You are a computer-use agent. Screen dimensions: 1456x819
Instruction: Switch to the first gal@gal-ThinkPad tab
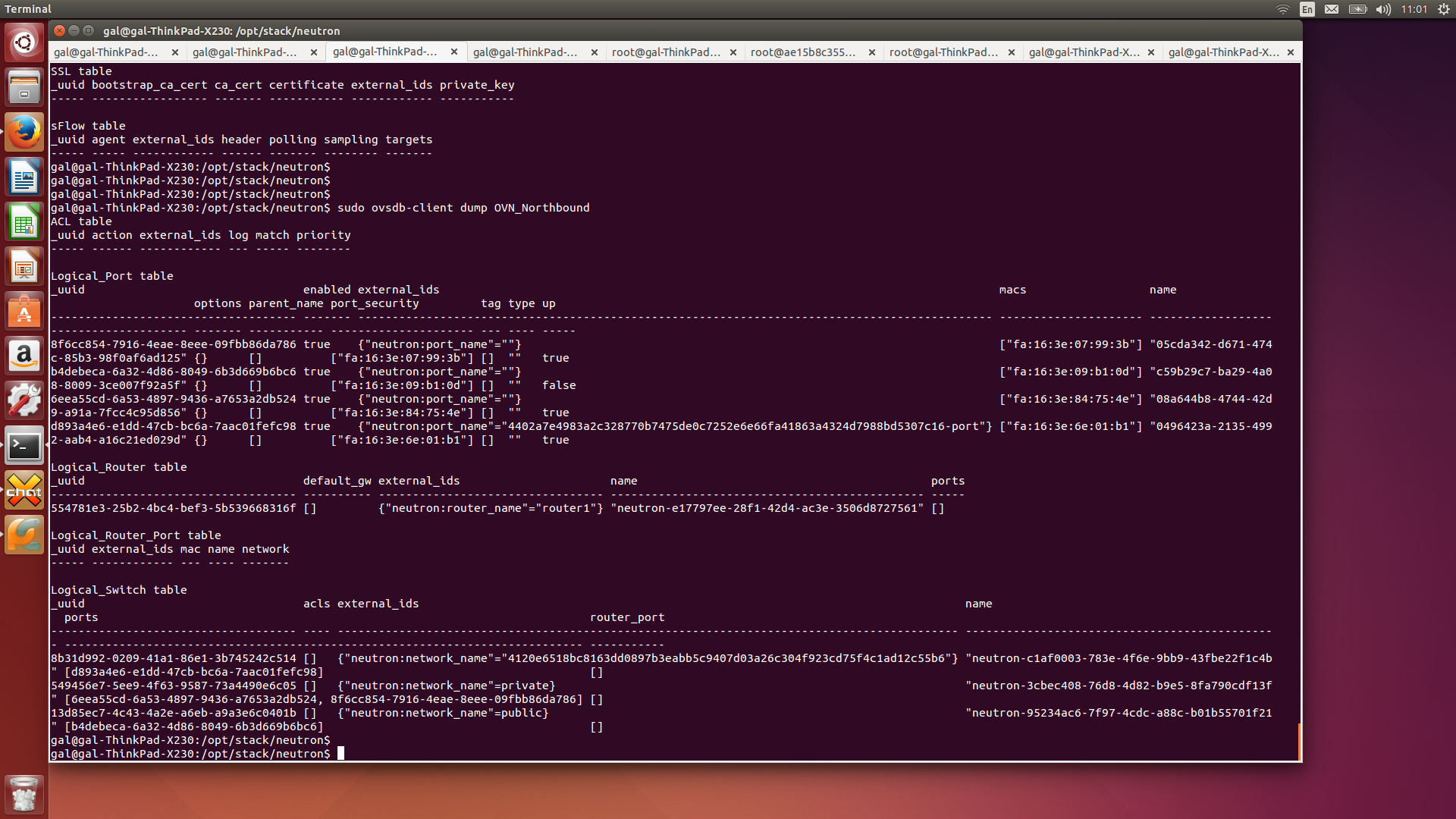click(x=106, y=52)
